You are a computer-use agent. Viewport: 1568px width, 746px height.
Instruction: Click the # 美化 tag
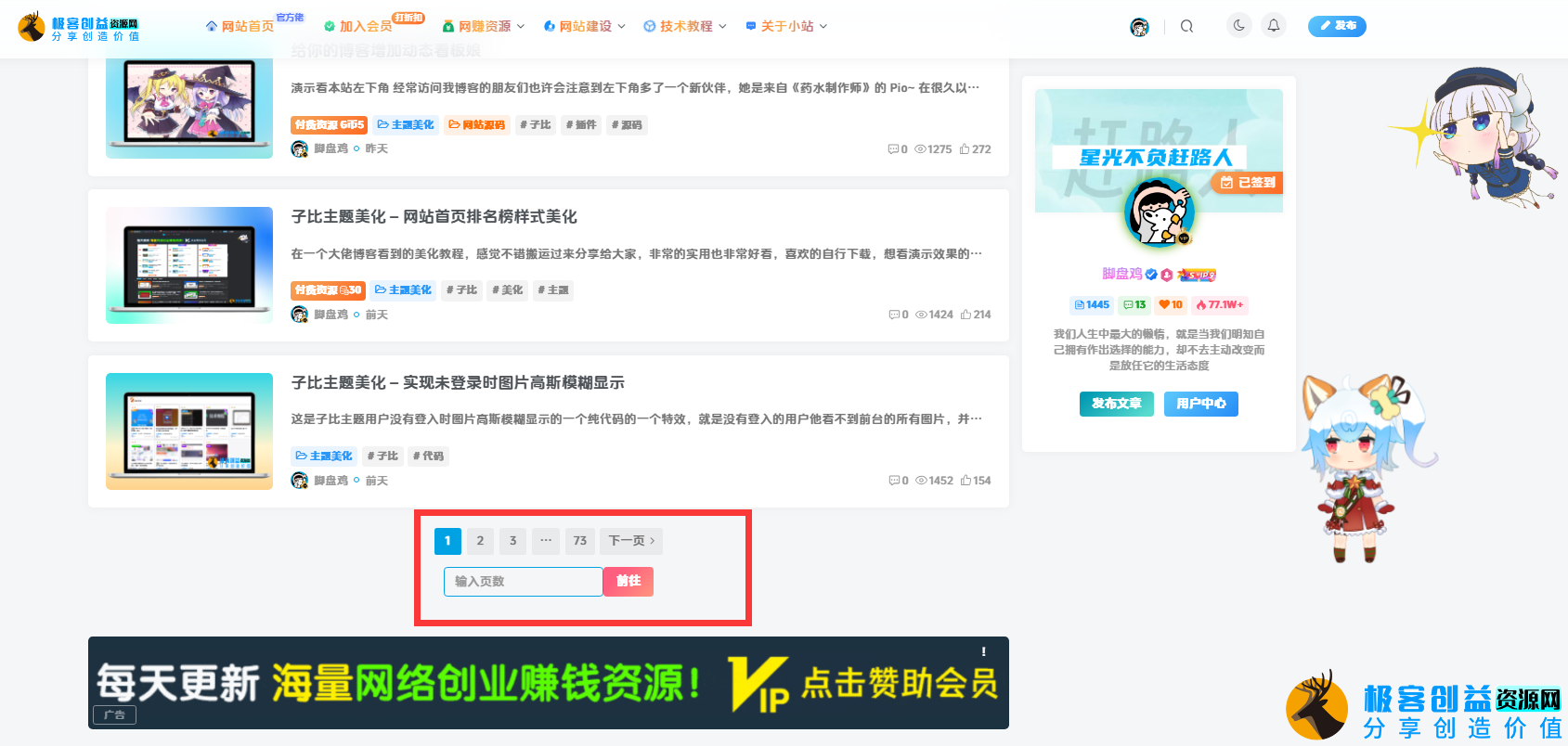[508, 290]
